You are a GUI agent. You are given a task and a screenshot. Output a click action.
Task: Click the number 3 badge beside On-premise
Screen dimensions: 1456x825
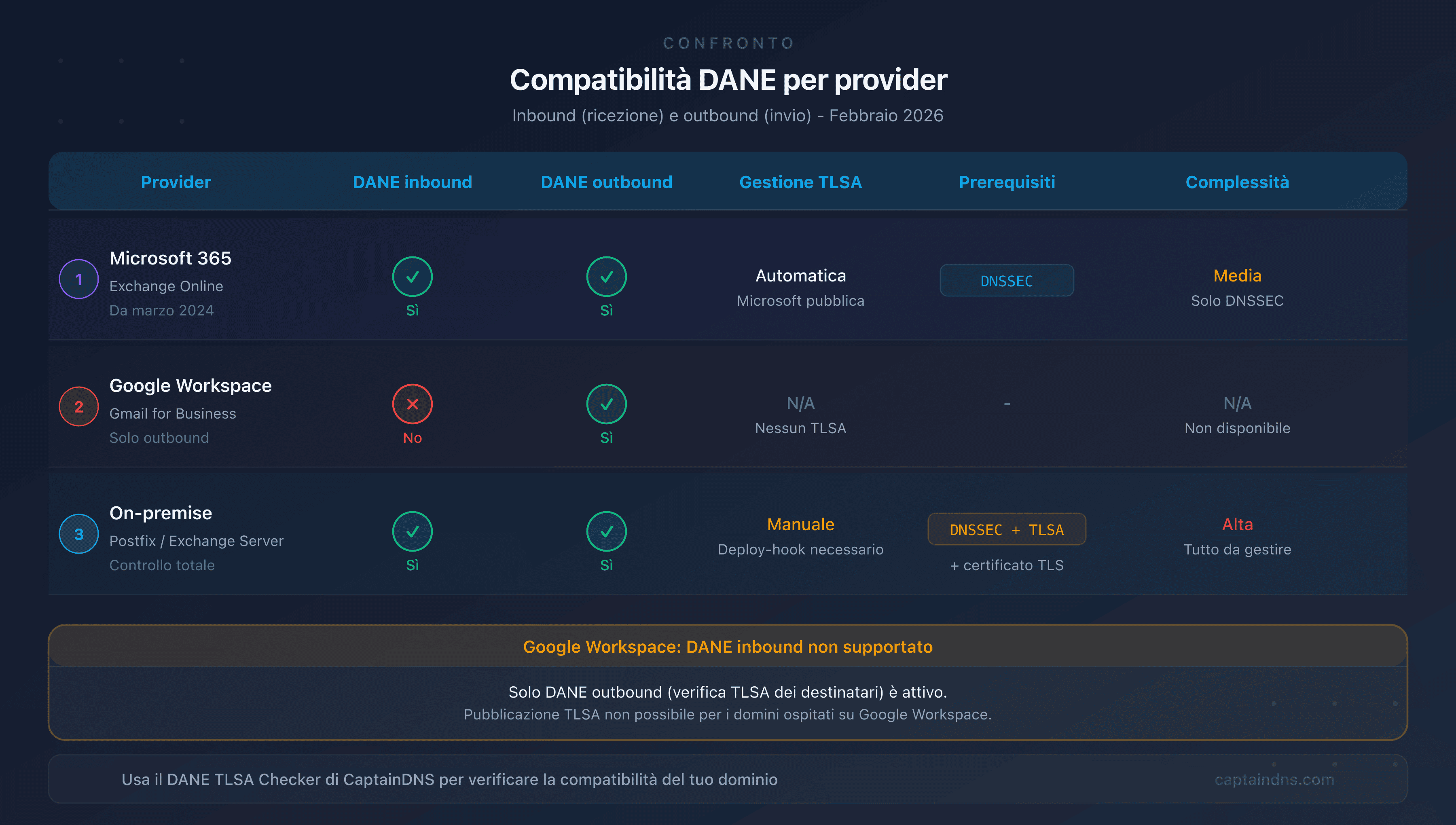79,534
